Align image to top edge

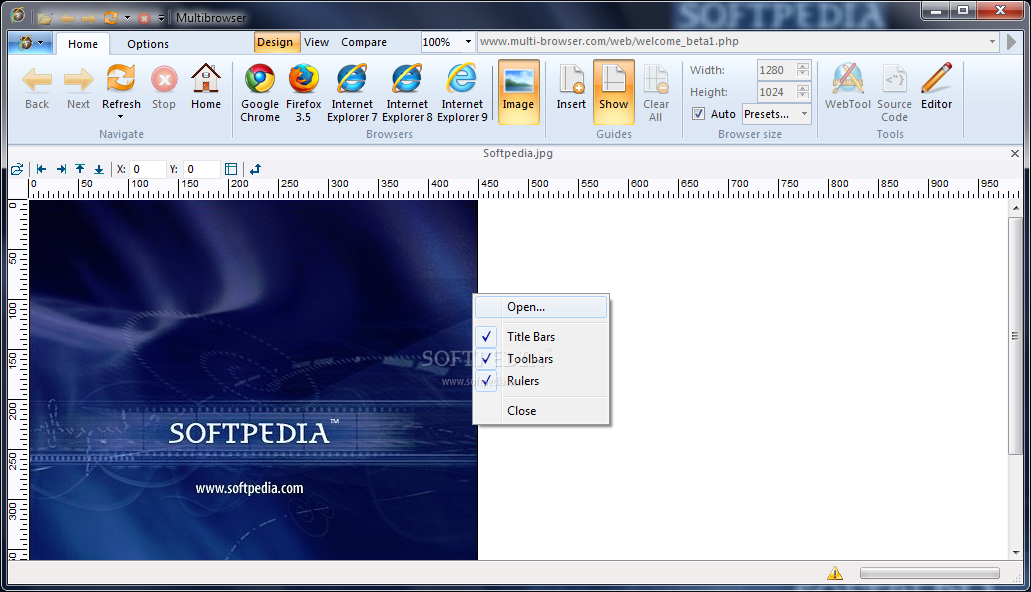click(80, 169)
